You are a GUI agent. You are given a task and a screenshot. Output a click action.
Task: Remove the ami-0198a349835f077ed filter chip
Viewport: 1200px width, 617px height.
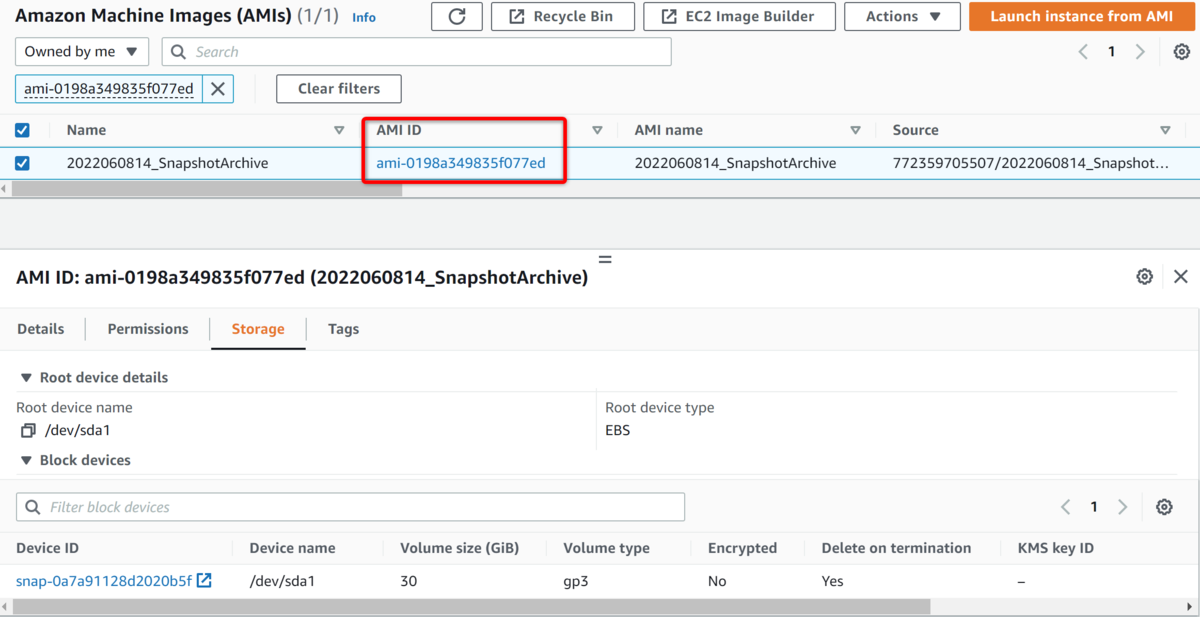point(217,89)
